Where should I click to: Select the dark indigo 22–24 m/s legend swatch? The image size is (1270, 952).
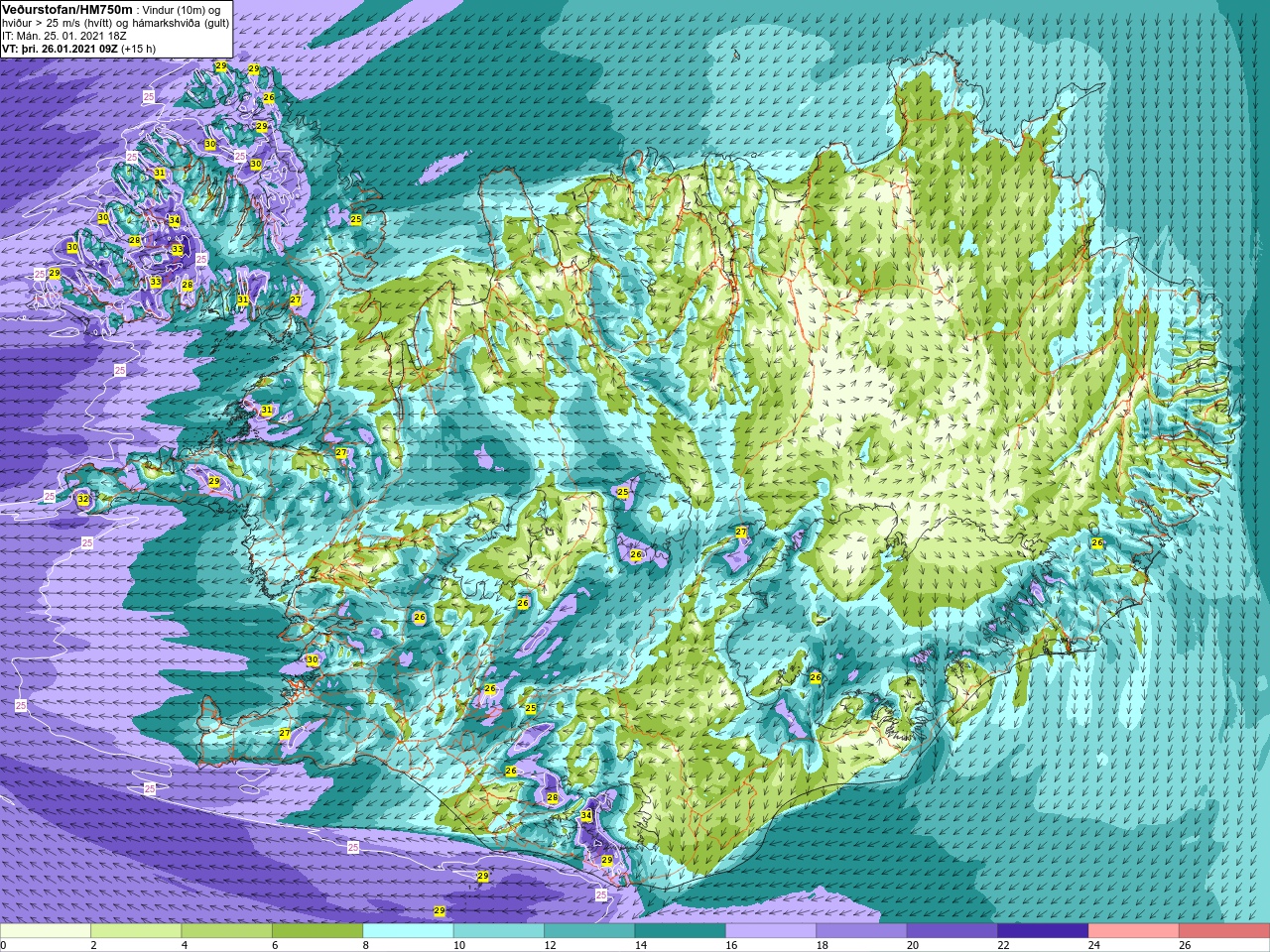tap(1043, 931)
